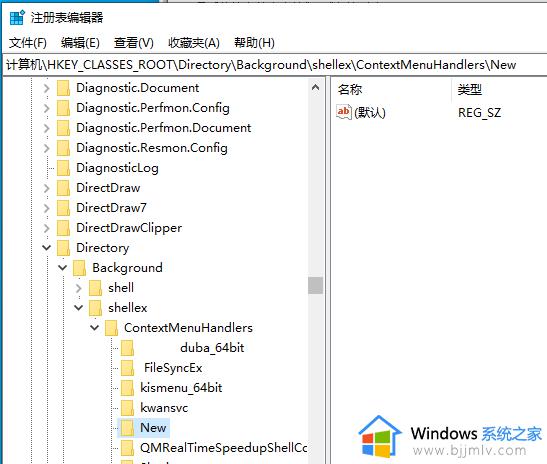Click the Registry Editor app icon in title bar

17,17
